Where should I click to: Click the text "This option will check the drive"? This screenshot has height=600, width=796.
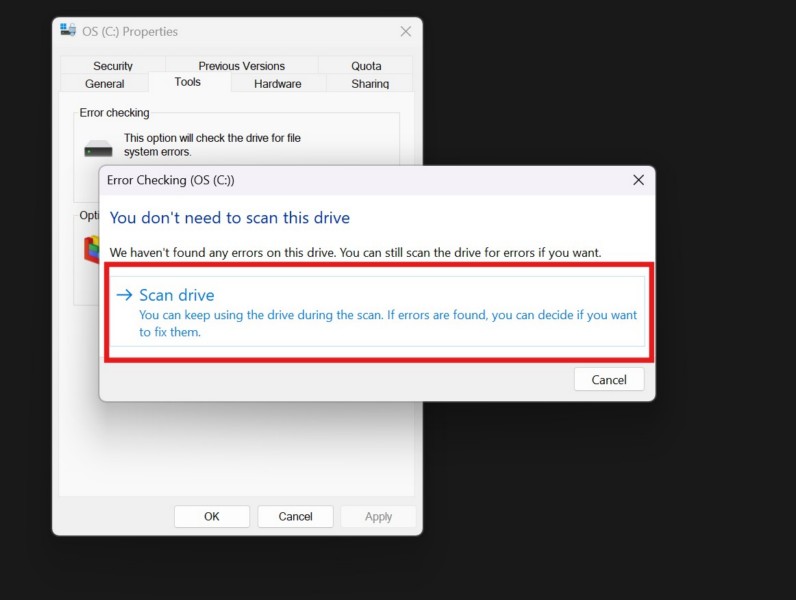196,138
